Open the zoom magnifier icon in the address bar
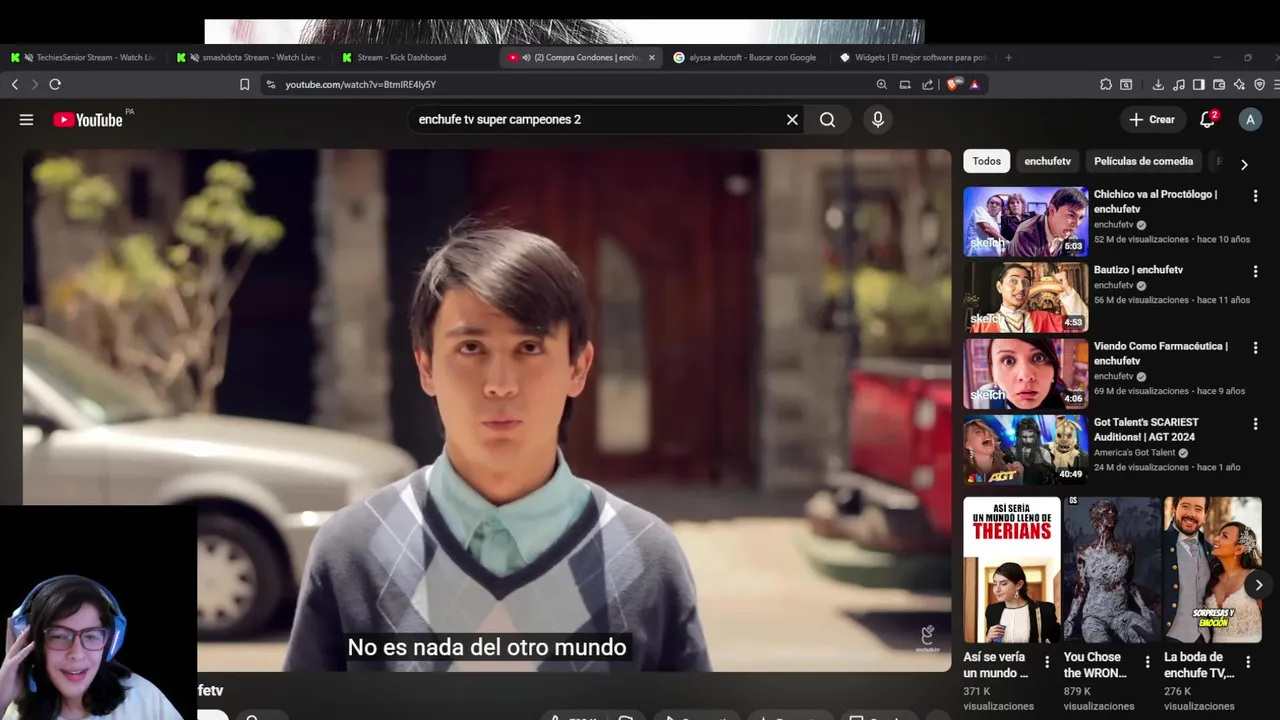This screenshot has height=720, width=1280. [x=881, y=85]
